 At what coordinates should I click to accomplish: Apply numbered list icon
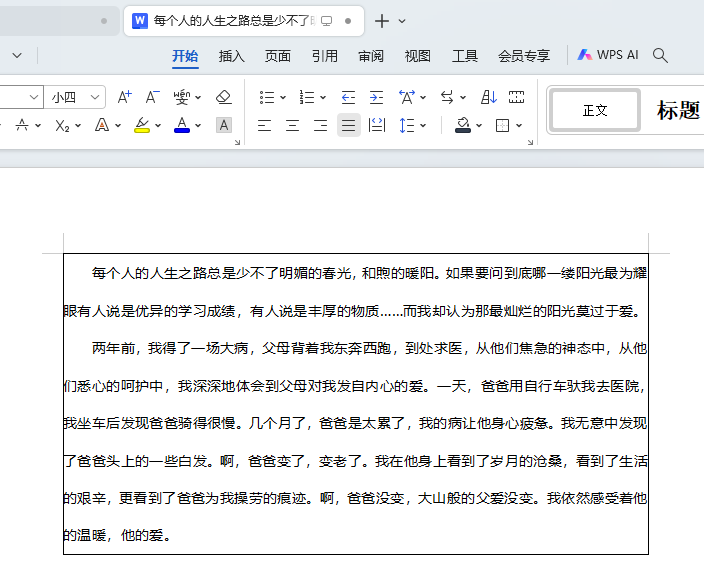click(307, 97)
